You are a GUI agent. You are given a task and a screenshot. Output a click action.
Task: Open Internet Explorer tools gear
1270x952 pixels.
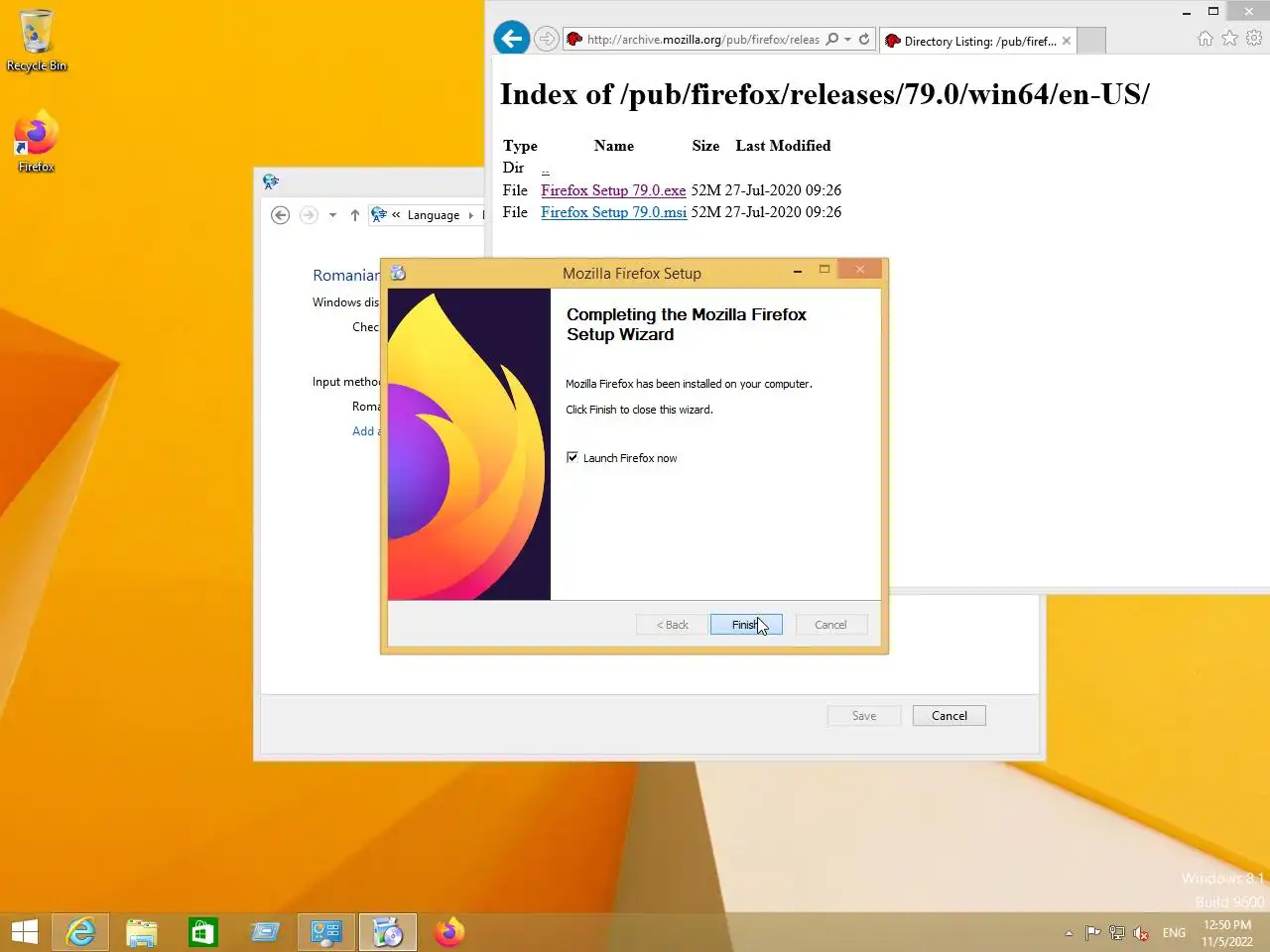click(1254, 38)
